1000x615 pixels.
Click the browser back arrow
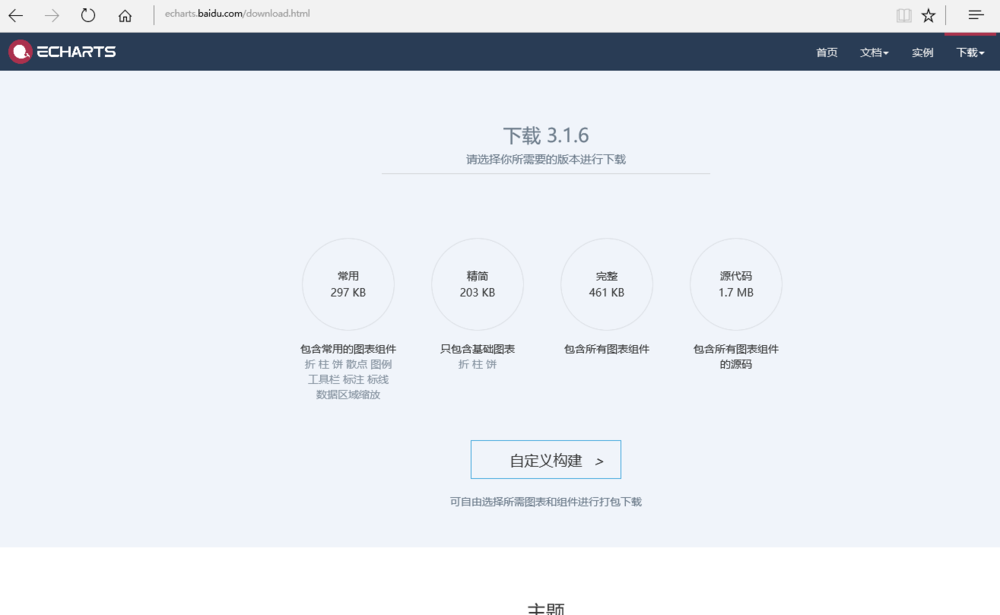coord(16,15)
